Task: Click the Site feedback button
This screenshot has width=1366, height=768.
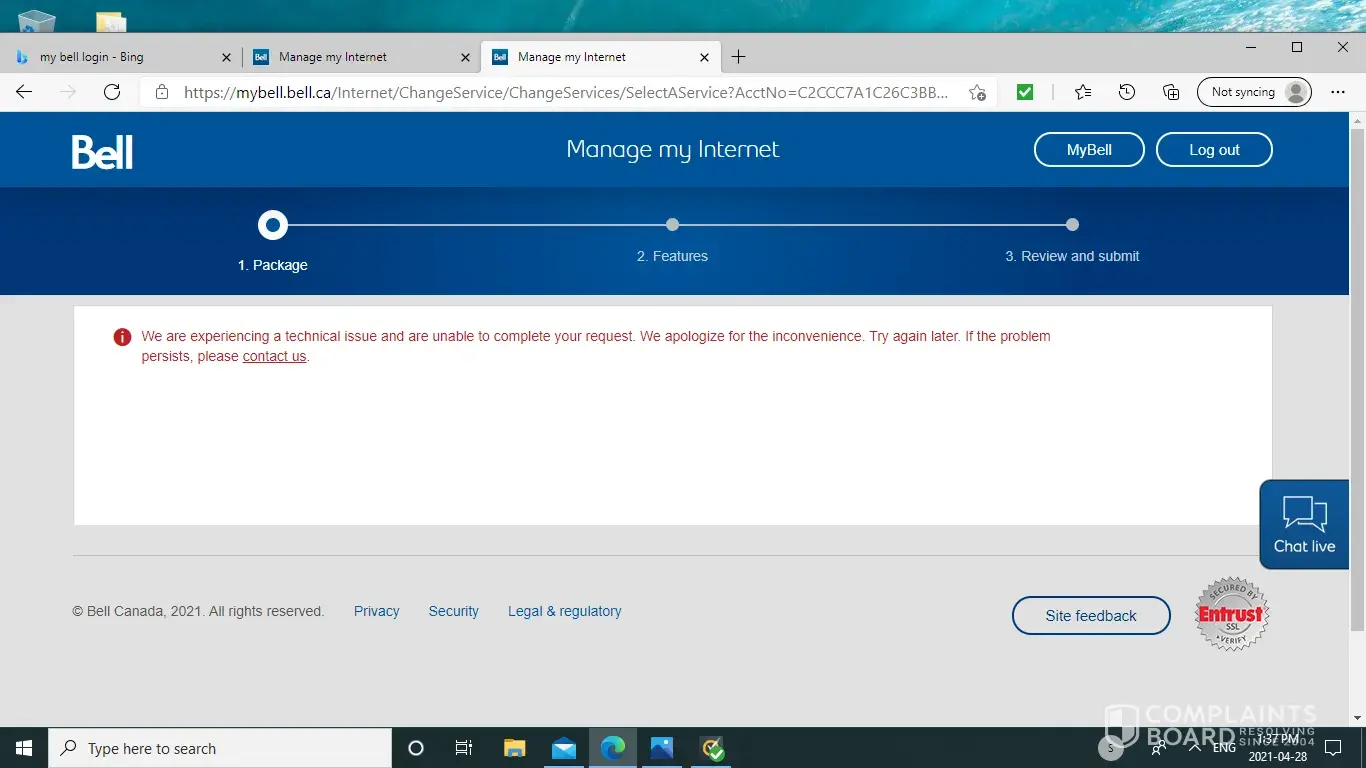Action: tap(1091, 616)
